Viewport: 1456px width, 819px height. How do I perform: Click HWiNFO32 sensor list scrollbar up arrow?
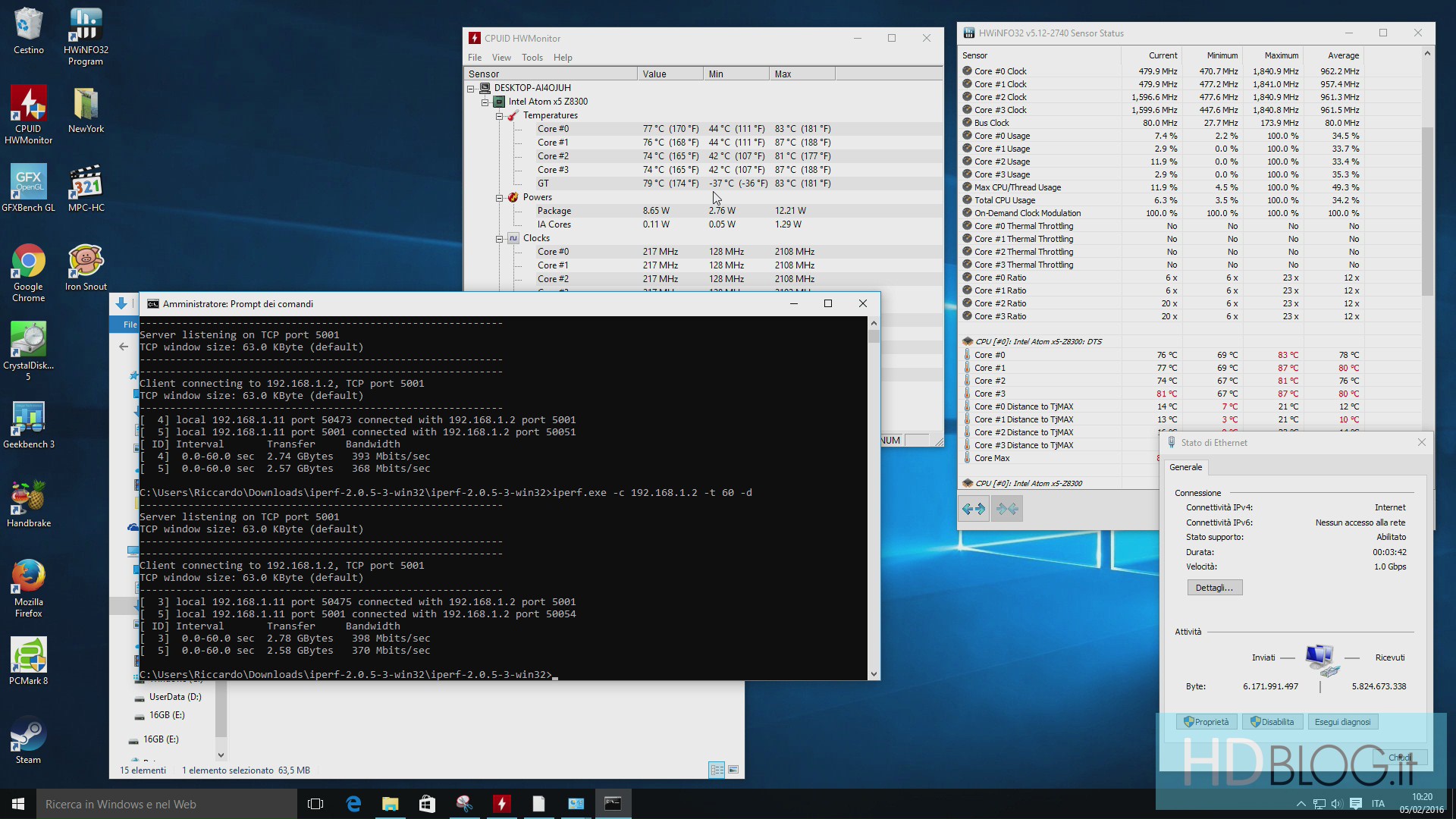(x=1427, y=54)
